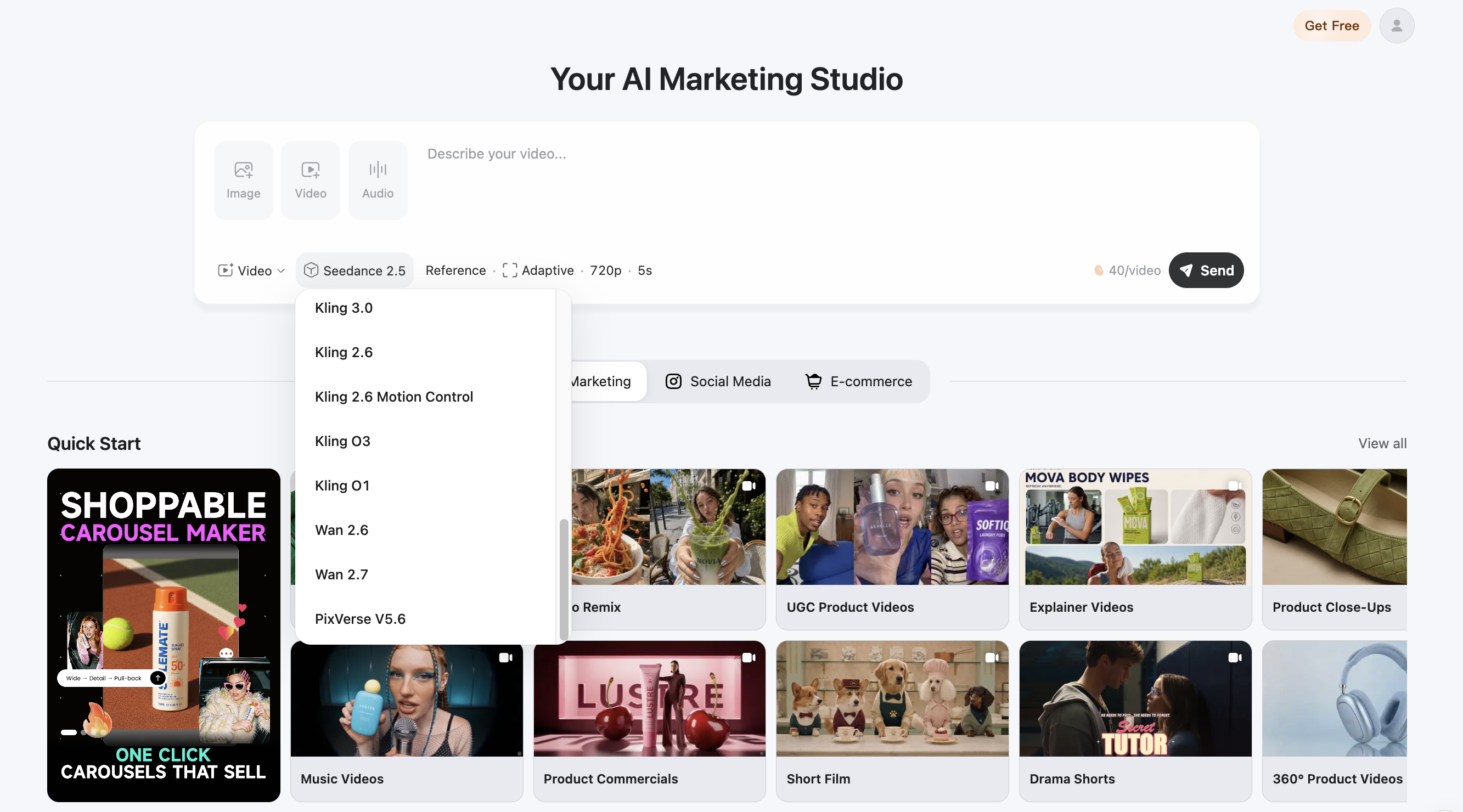This screenshot has width=1463, height=812.
Task: Click the camera icon on Product Commercials card
Action: (x=749, y=657)
